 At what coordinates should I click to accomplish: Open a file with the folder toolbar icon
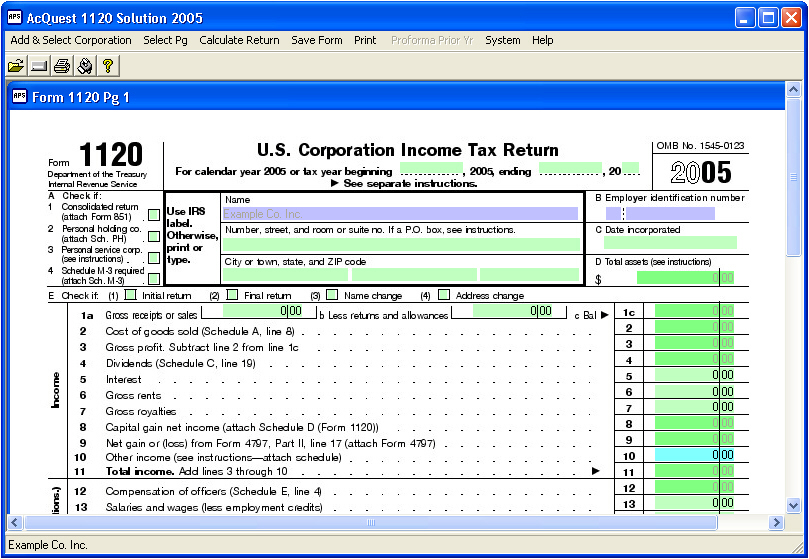(17, 66)
